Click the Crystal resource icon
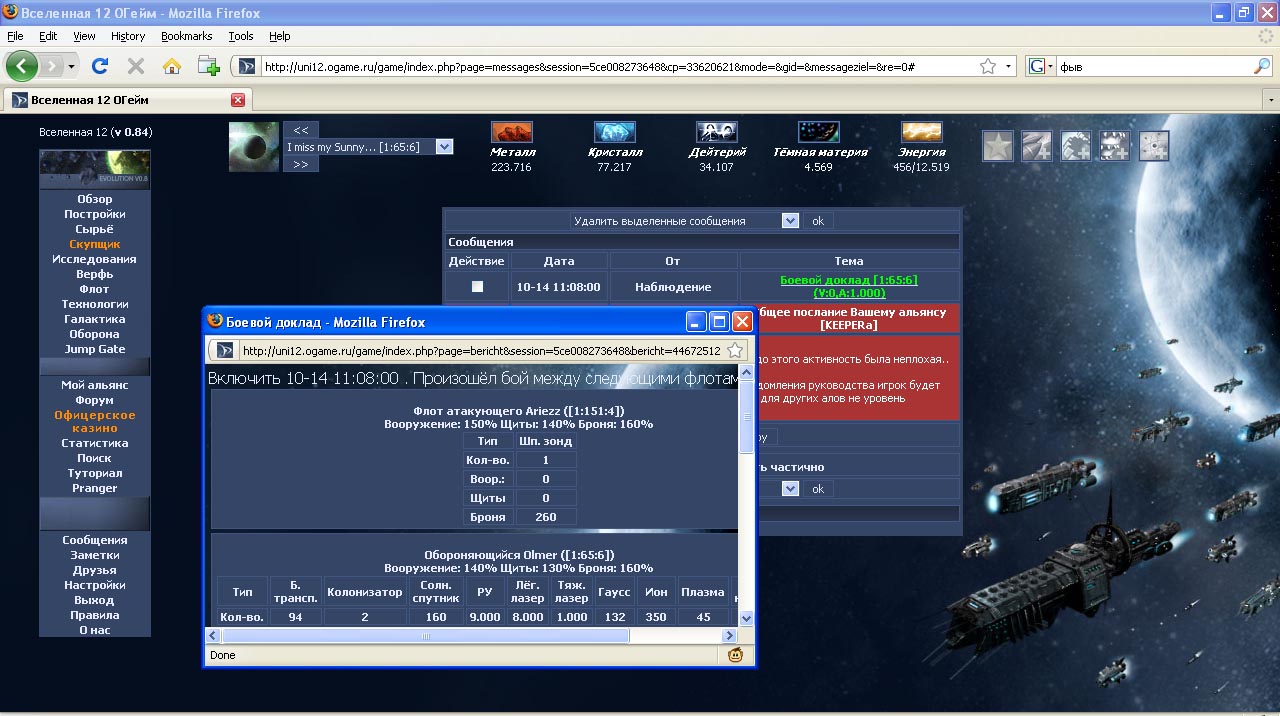The width and height of the screenshot is (1280, 716). point(615,132)
